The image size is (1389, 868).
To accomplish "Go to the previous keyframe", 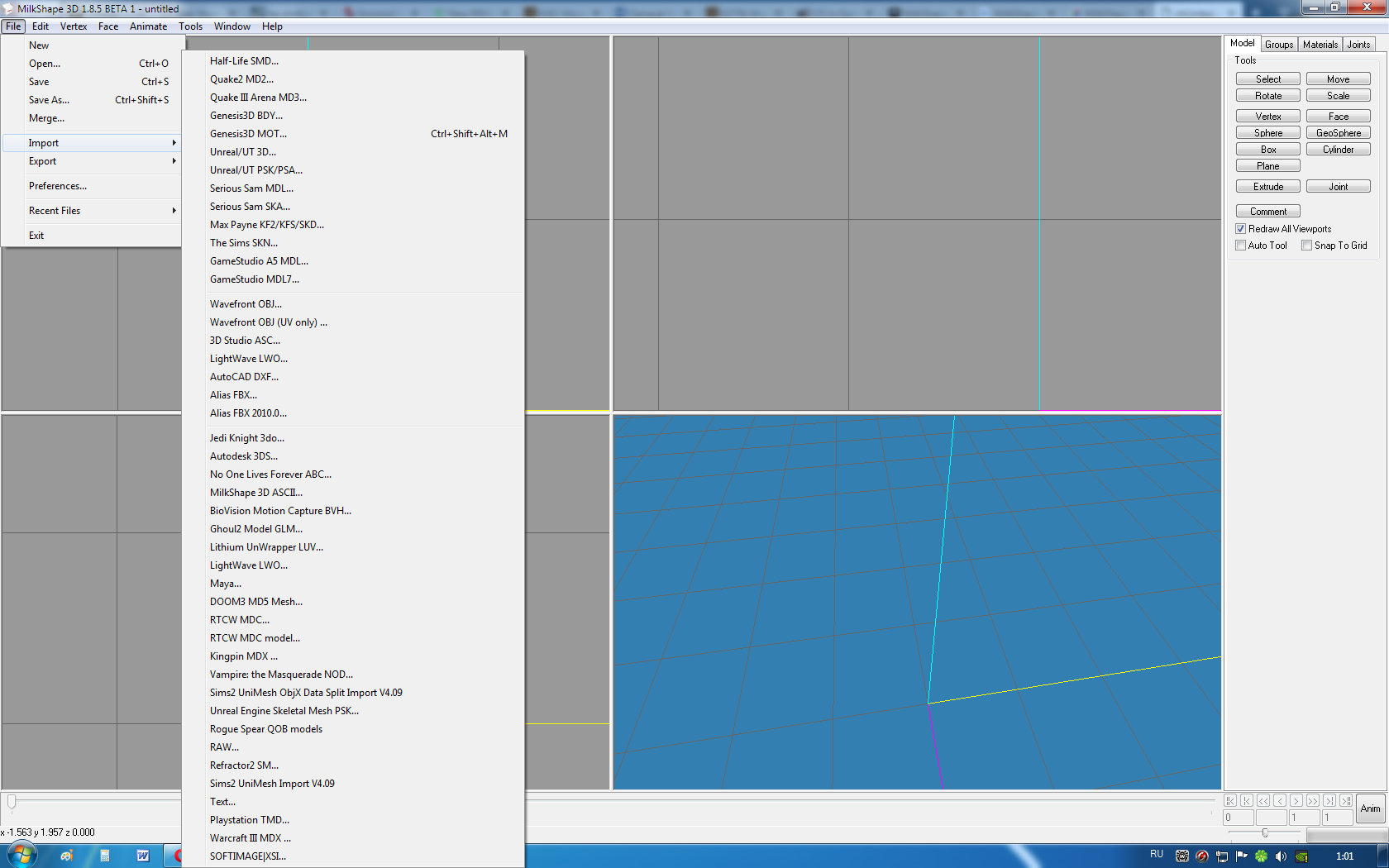I will coord(1247,800).
